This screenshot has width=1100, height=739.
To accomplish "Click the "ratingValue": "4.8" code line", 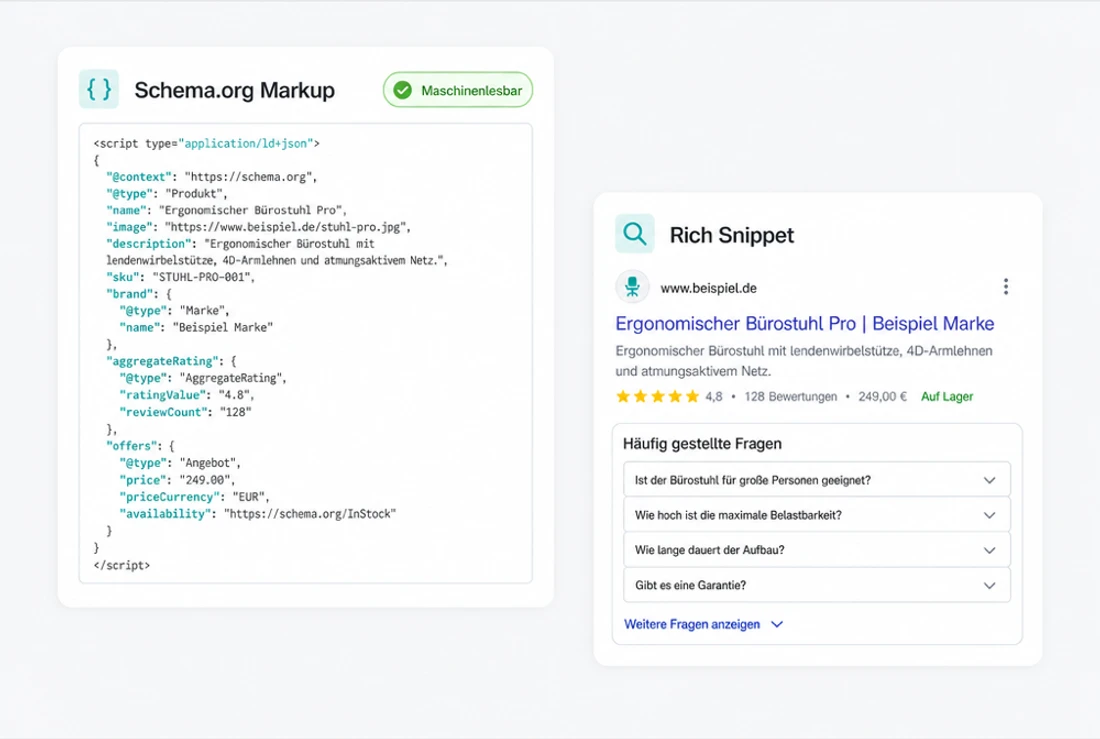I will [187, 395].
